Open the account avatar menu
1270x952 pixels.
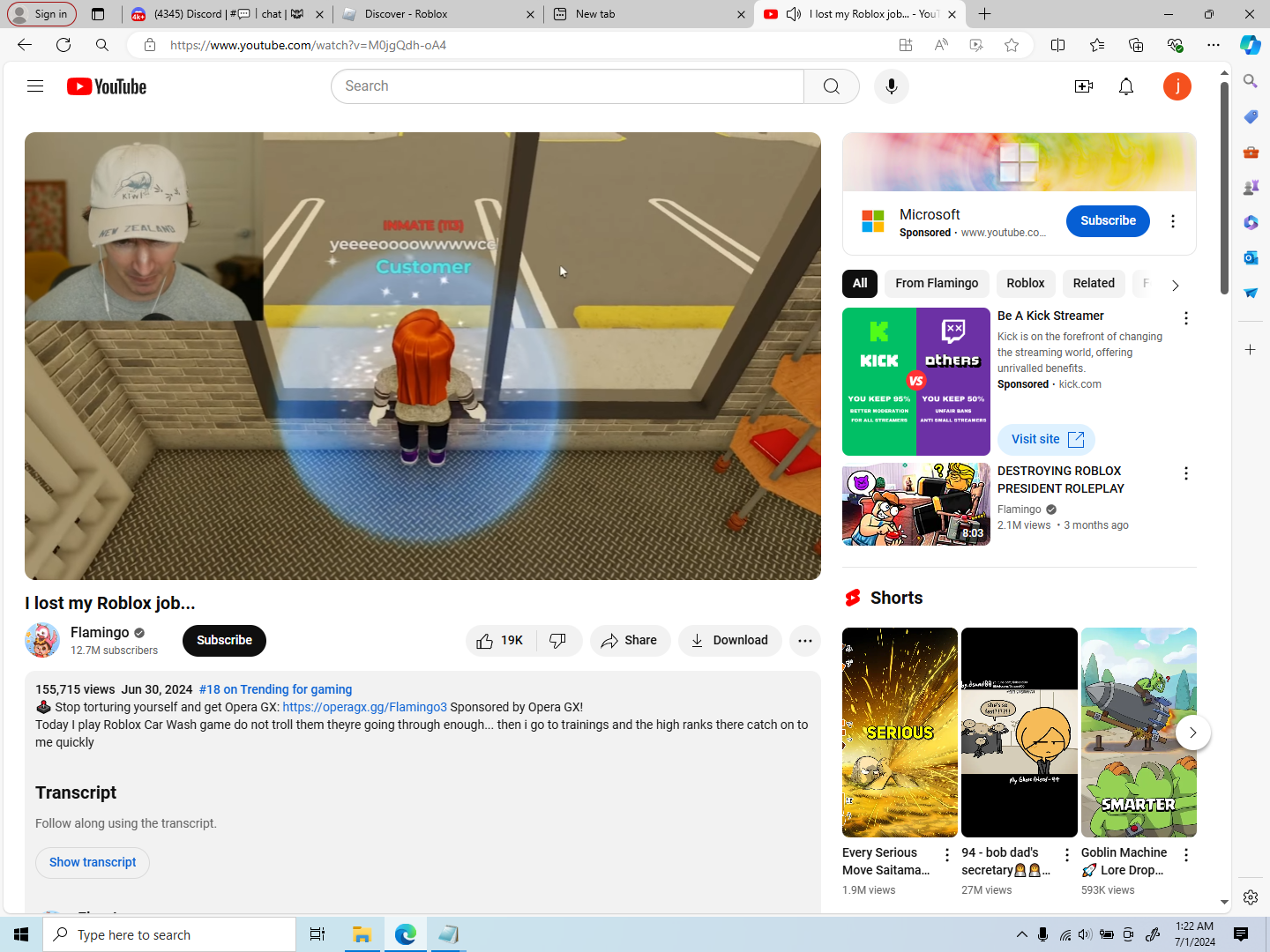click(x=1177, y=86)
